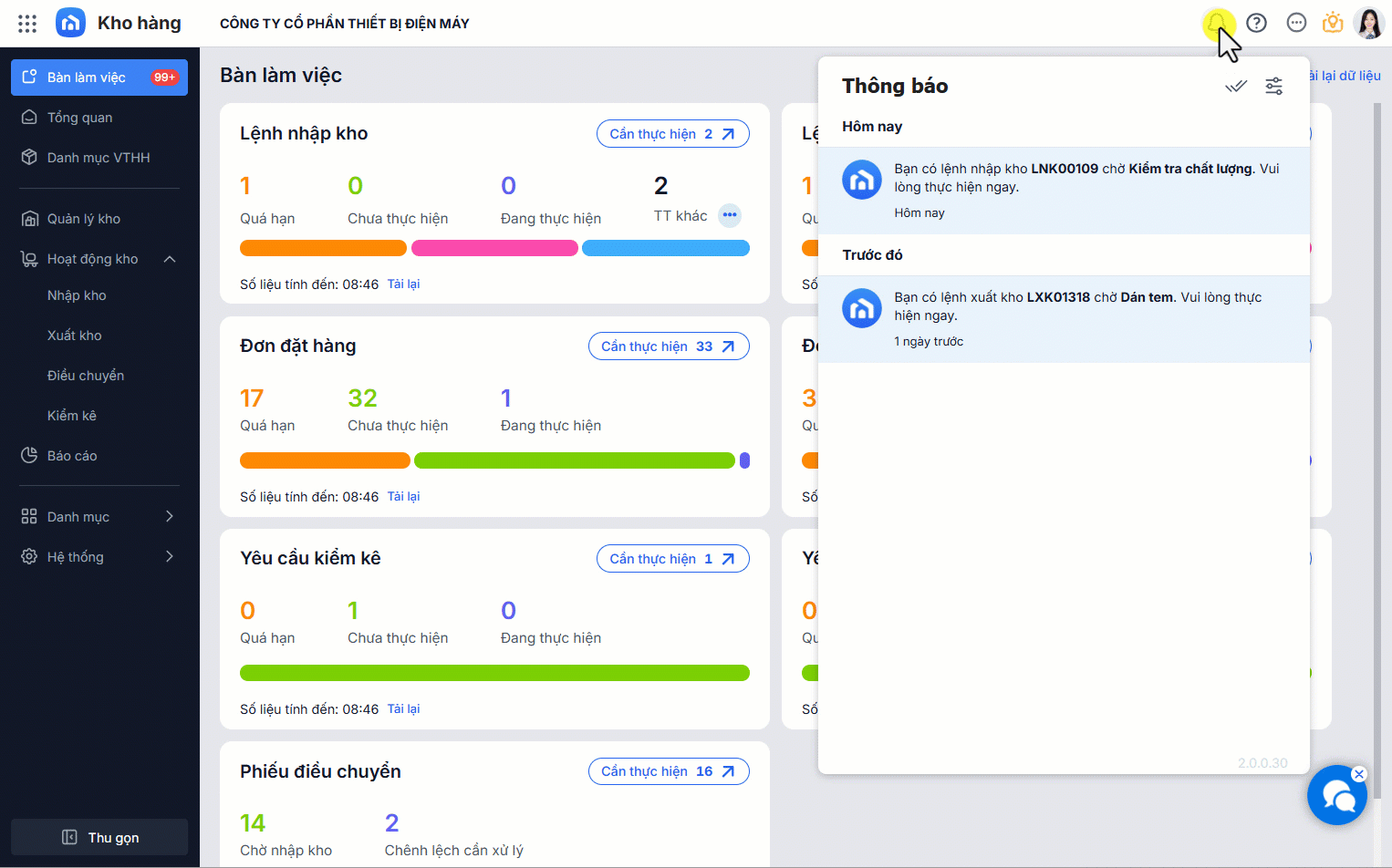Open the LNK00109 notification item
Image resolution: width=1392 pixels, height=868 pixels.
(x=1064, y=191)
